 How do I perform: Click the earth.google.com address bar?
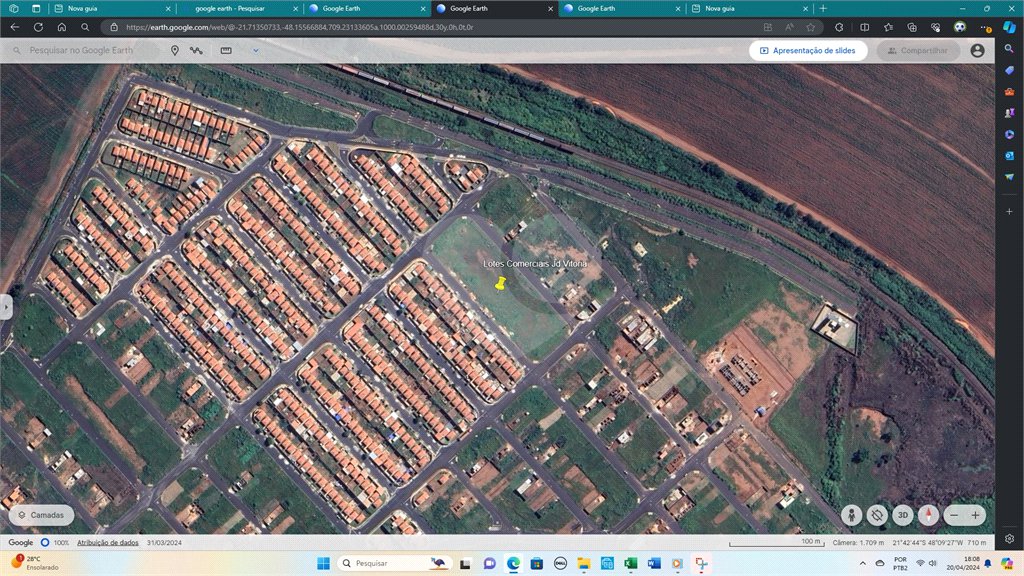431,27
